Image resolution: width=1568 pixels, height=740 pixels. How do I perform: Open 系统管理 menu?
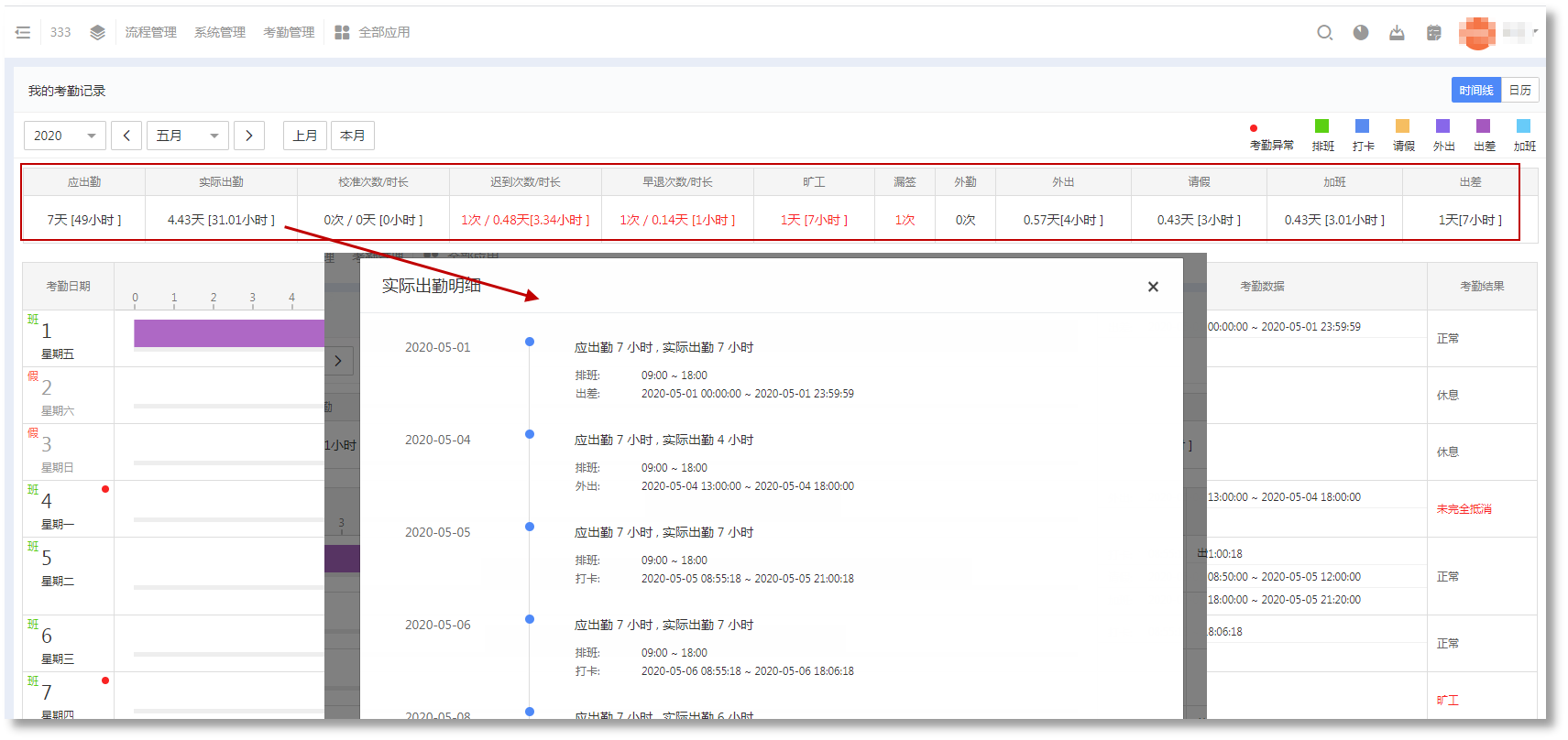click(x=220, y=32)
